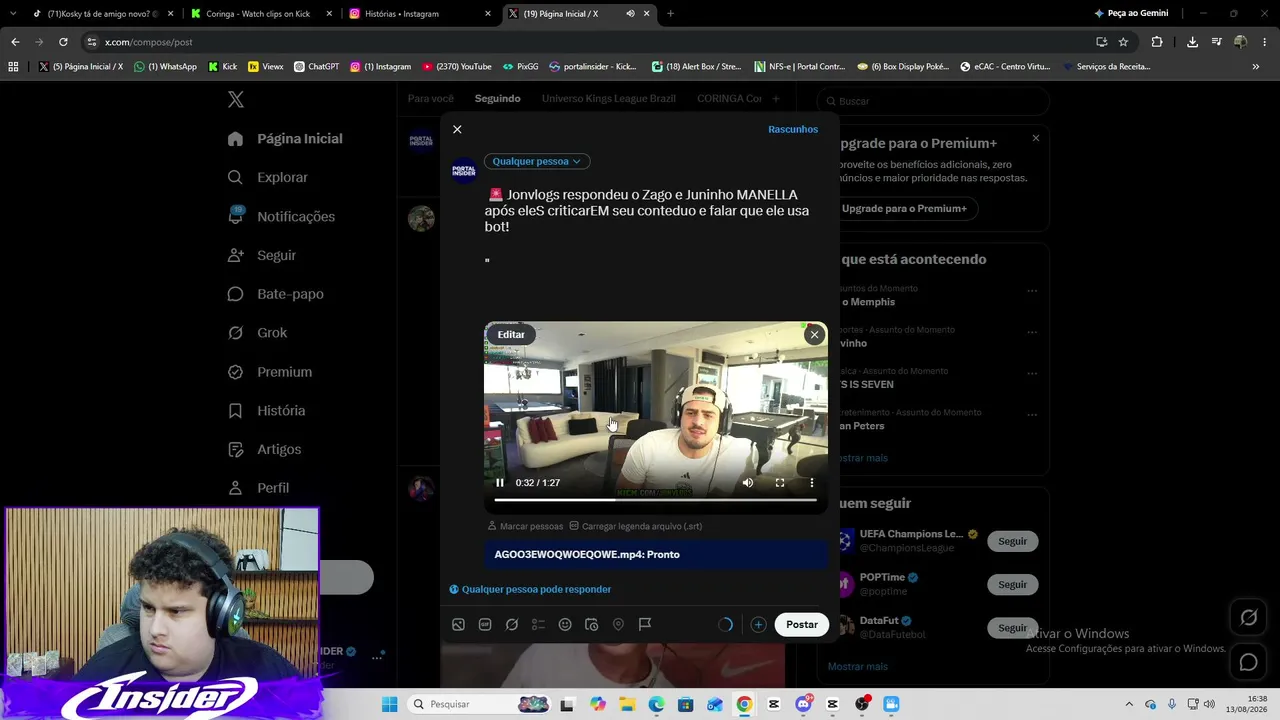Image resolution: width=1280 pixels, height=720 pixels.
Task: Switch to the Seguindo tab
Action: click(498, 98)
